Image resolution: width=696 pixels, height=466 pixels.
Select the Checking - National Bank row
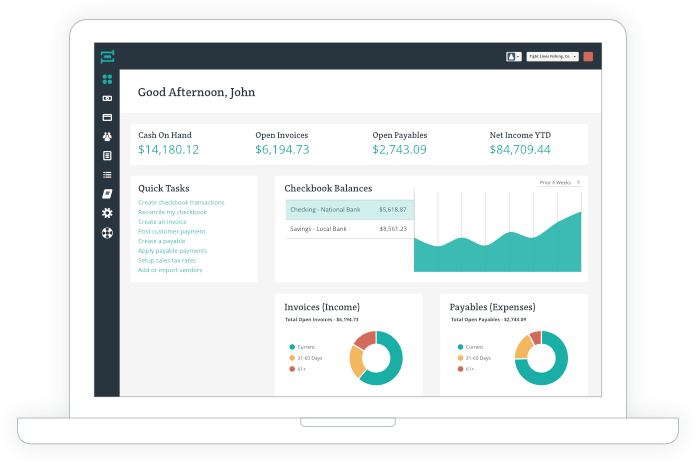(350, 209)
